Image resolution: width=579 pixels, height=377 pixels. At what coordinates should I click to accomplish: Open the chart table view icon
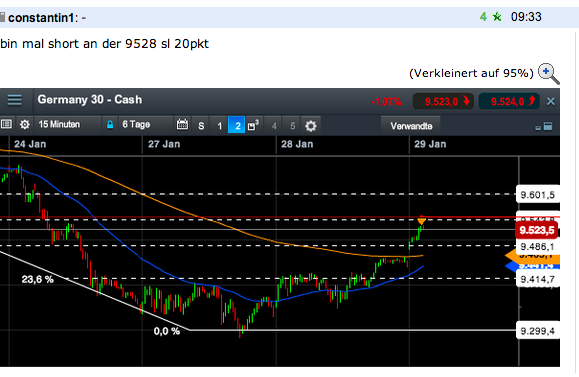6,124
